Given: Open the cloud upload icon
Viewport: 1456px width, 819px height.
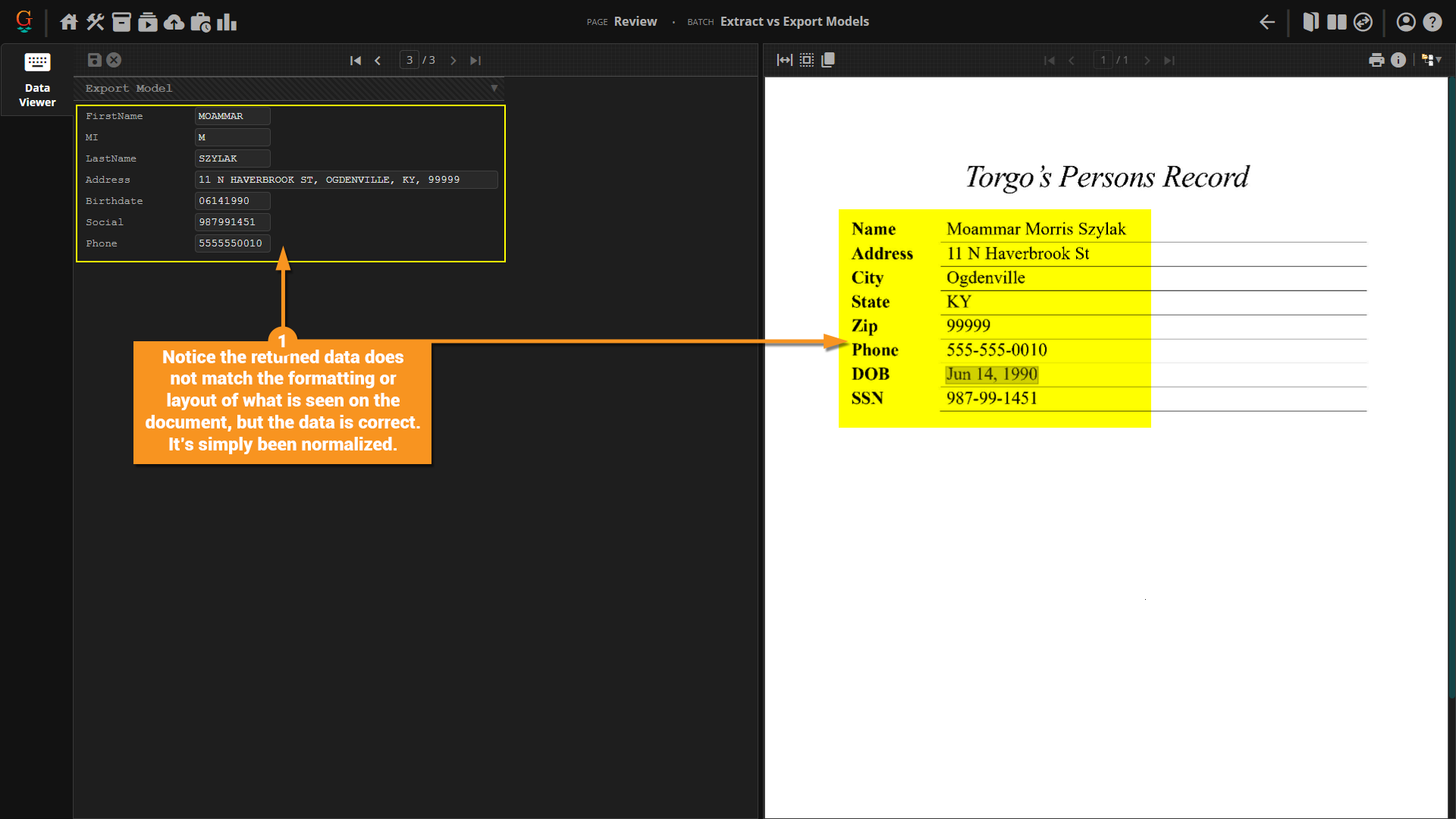Looking at the screenshot, I should click(x=174, y=22).
